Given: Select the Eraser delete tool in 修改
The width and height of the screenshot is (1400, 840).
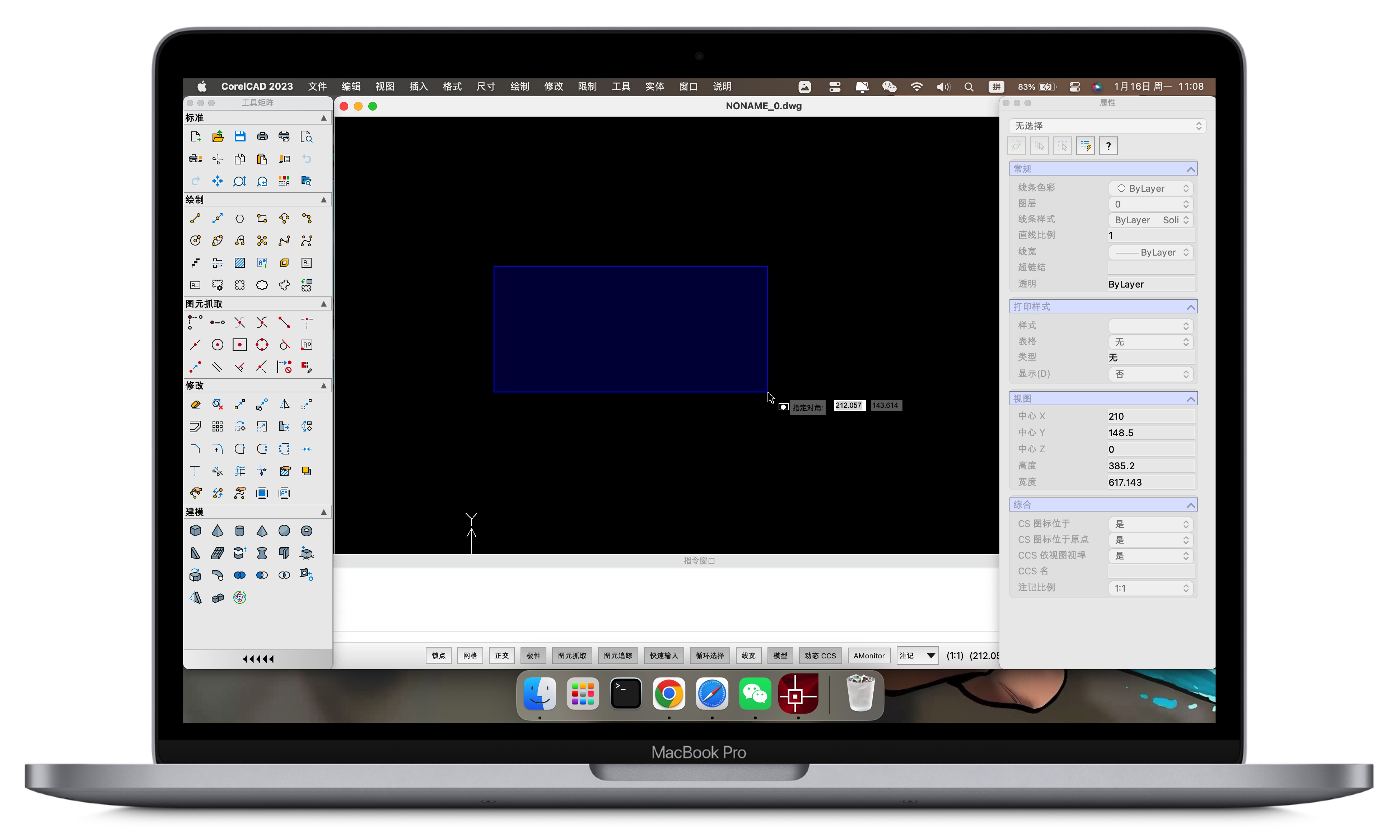Looking at the screenshot, I should [x=195, y=404].
